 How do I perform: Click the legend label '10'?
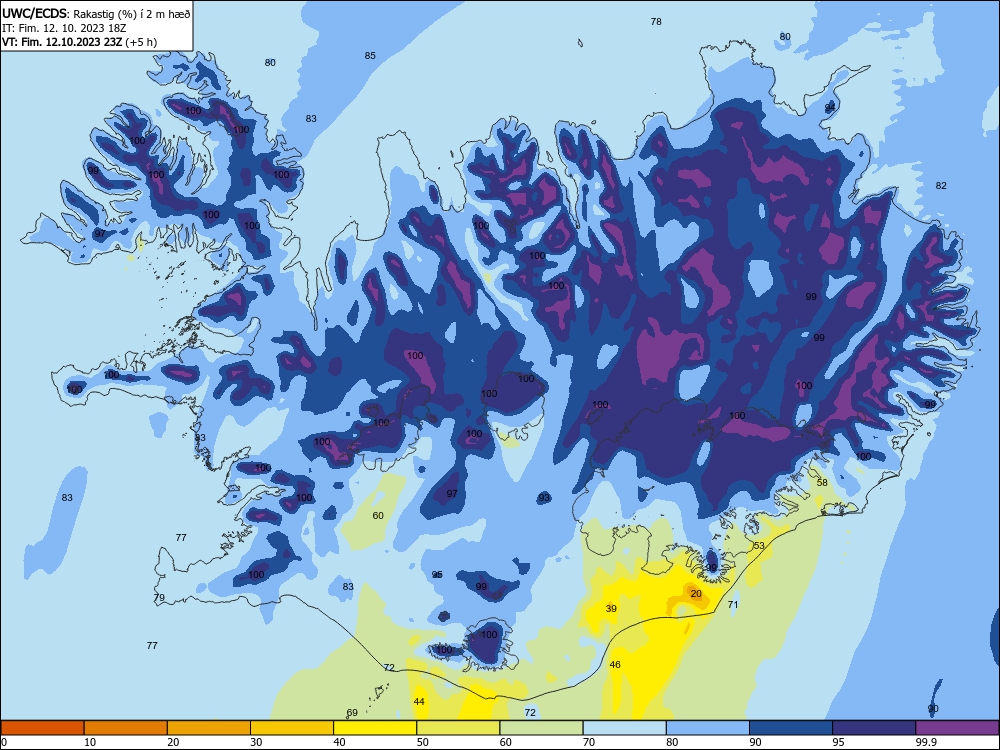pos(90,742)
